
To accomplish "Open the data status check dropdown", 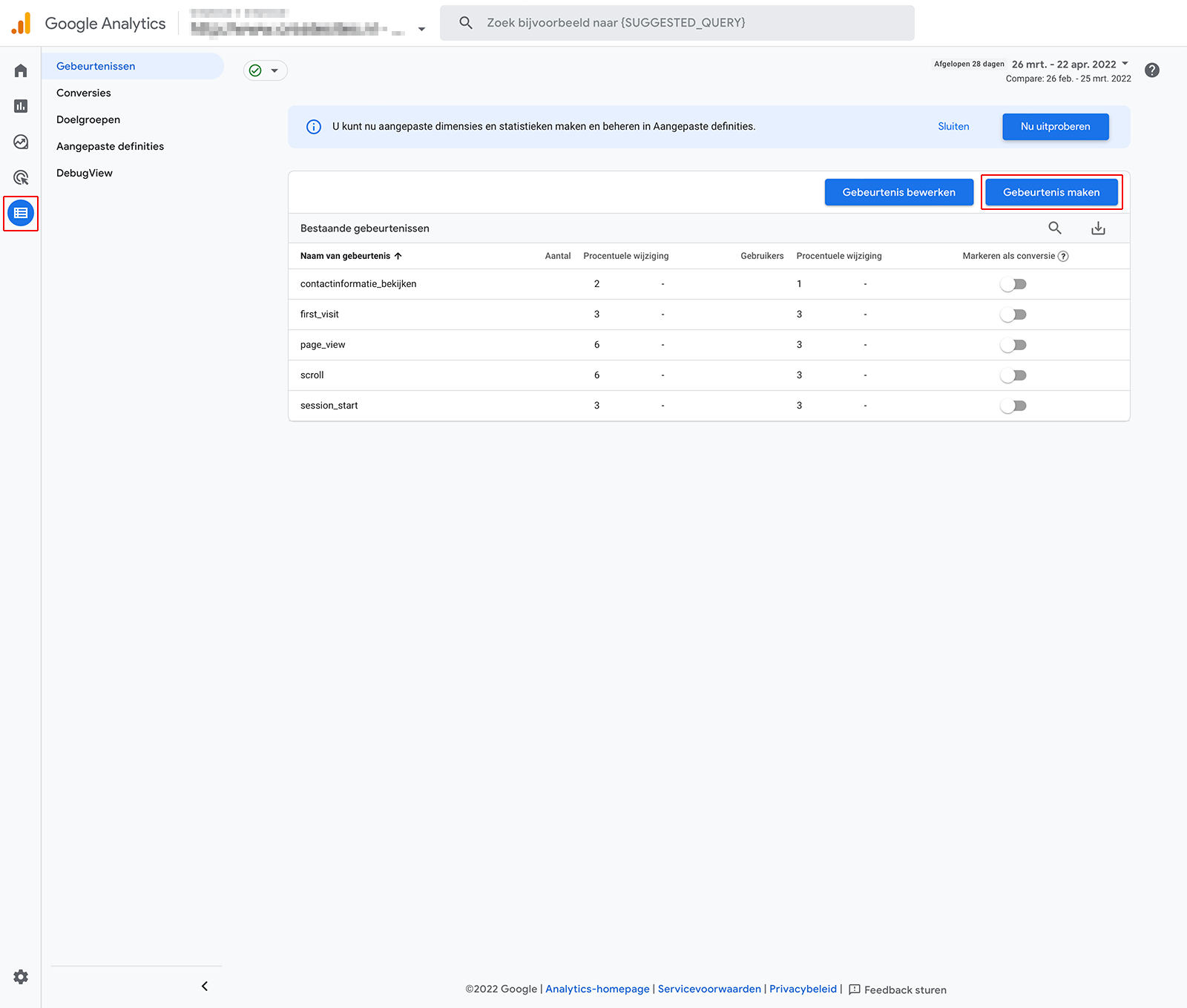I will point(266,70).
